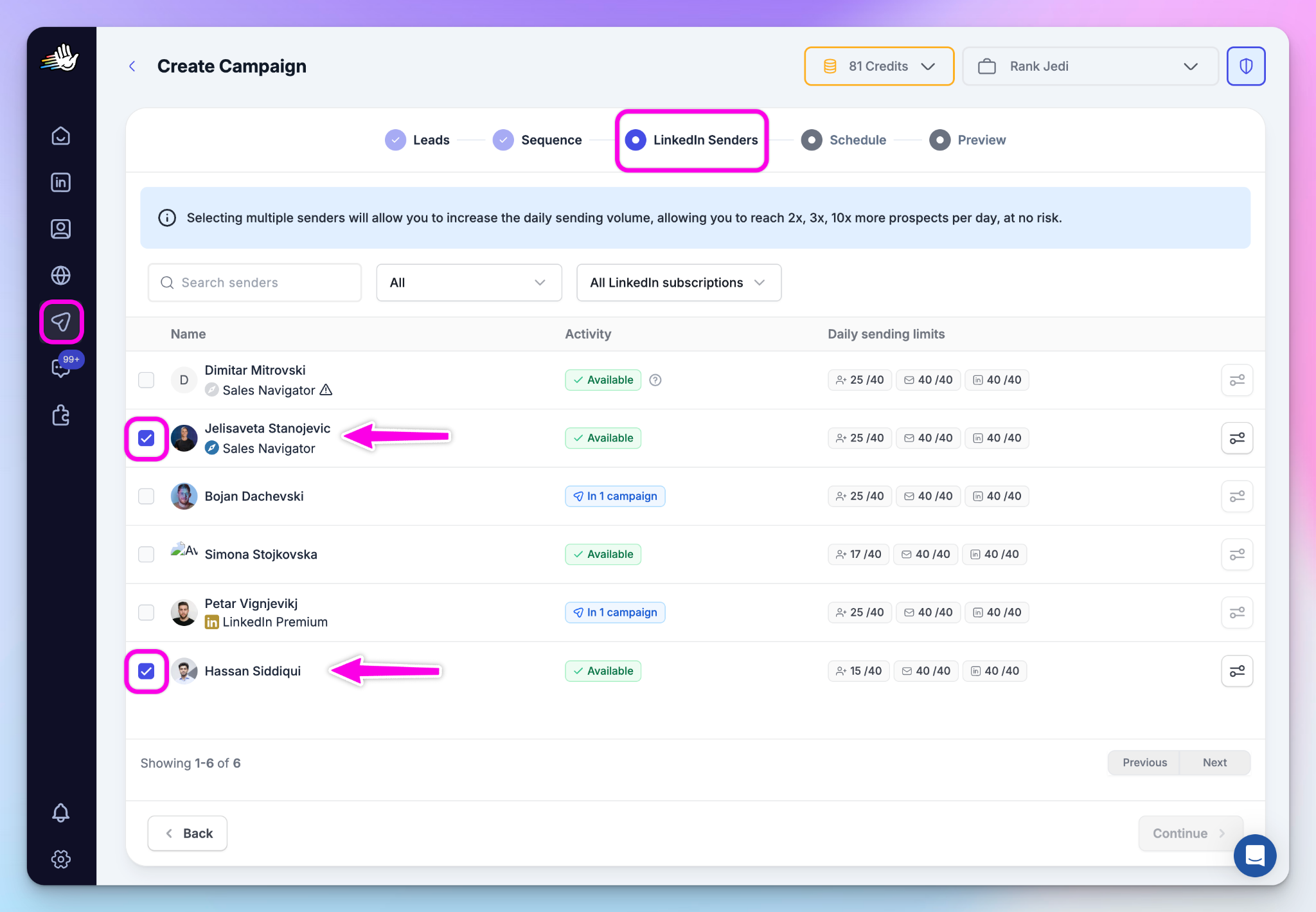Screen dimensions: 1316x912
Task: Uncheck Hassan Siddiqui checkbox
Action: click(147, 671)
